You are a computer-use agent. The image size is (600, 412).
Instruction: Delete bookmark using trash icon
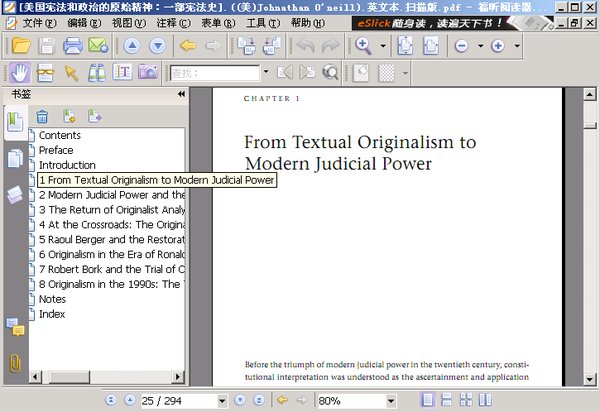coord(42,117)
